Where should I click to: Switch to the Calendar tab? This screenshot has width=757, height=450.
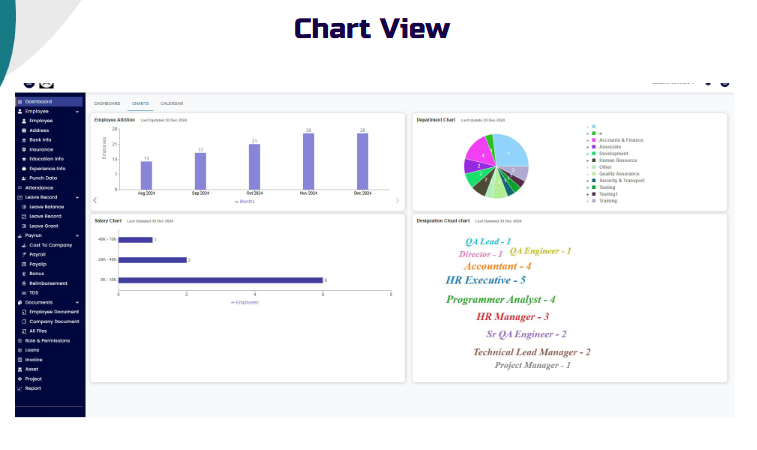[171, 103]
